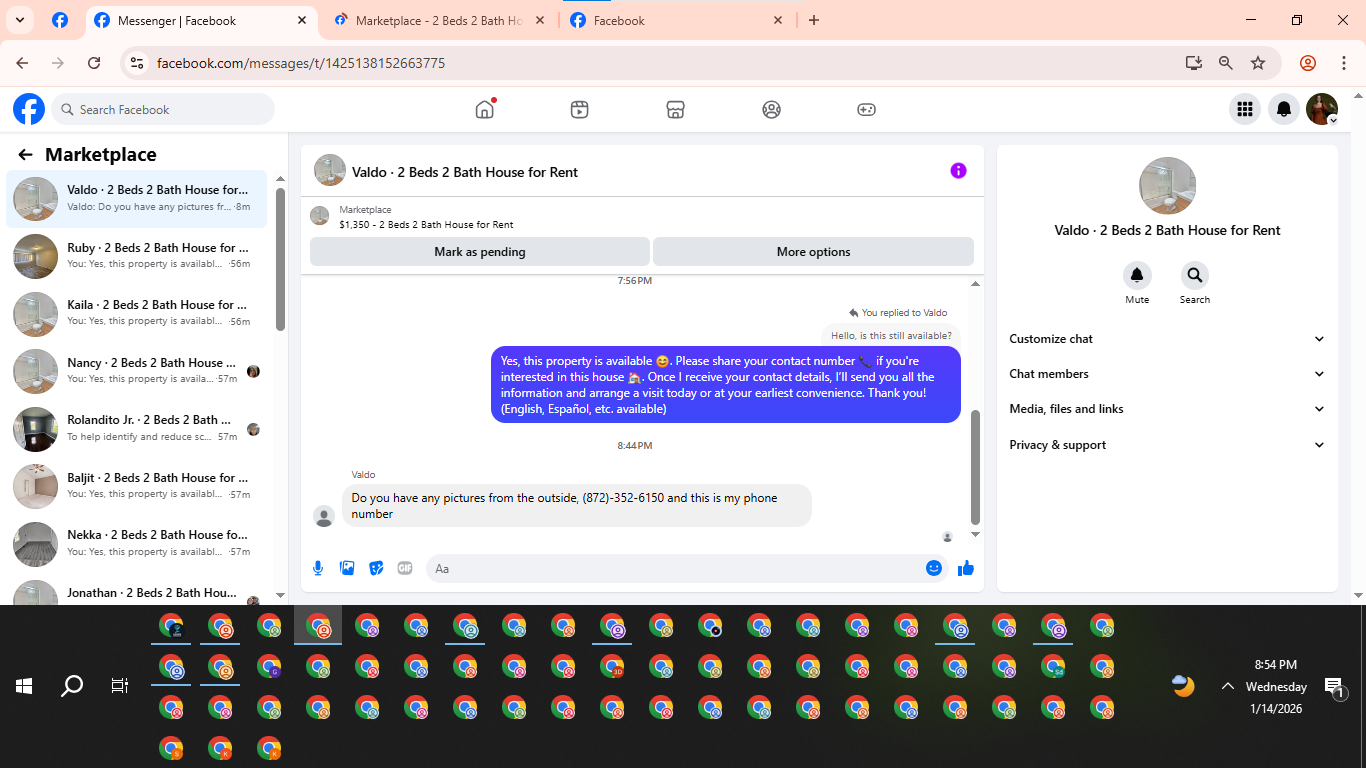
Task: Bookmark this page with the star icon
Action: click(x=1258, y=63)
